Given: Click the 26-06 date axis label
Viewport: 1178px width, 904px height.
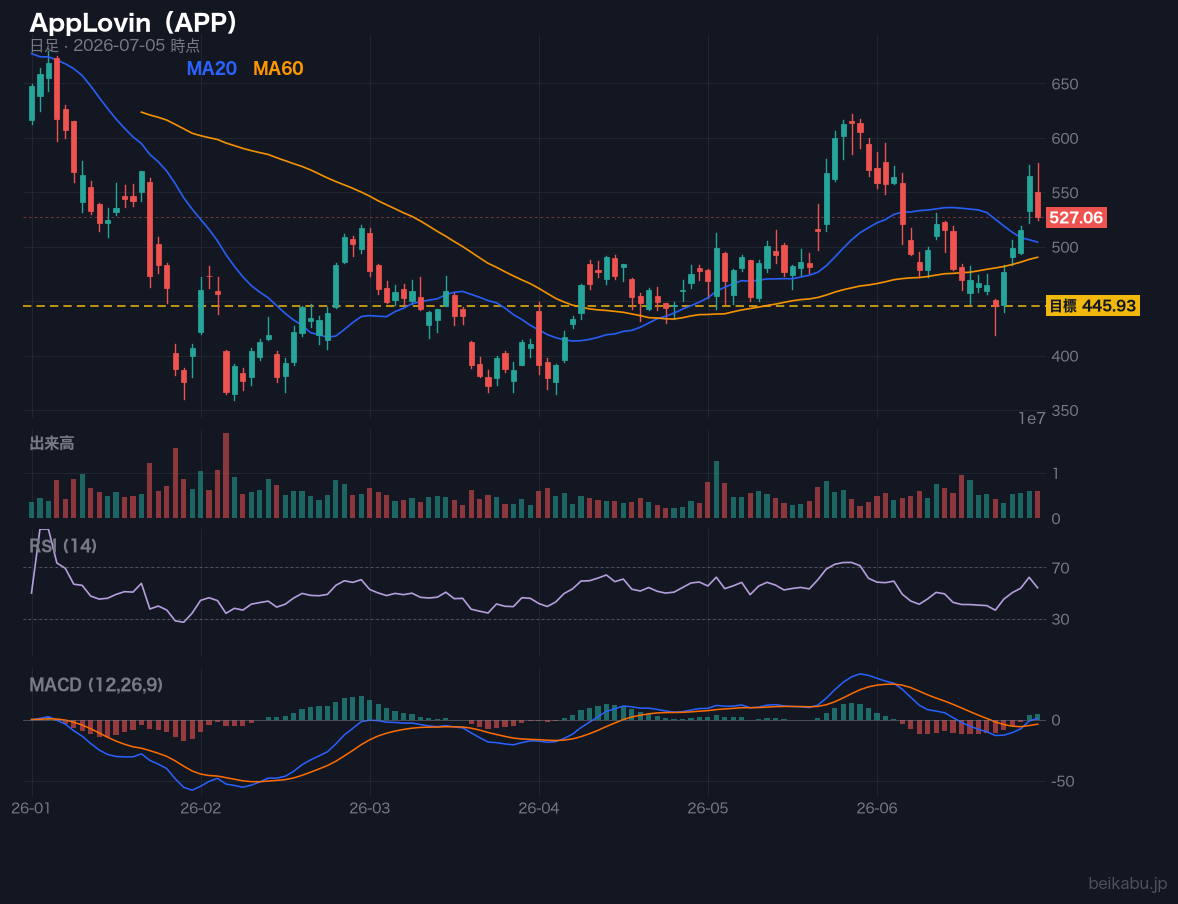Looking at the screenshot, I should pyautogui.click(x=877, y=809).
